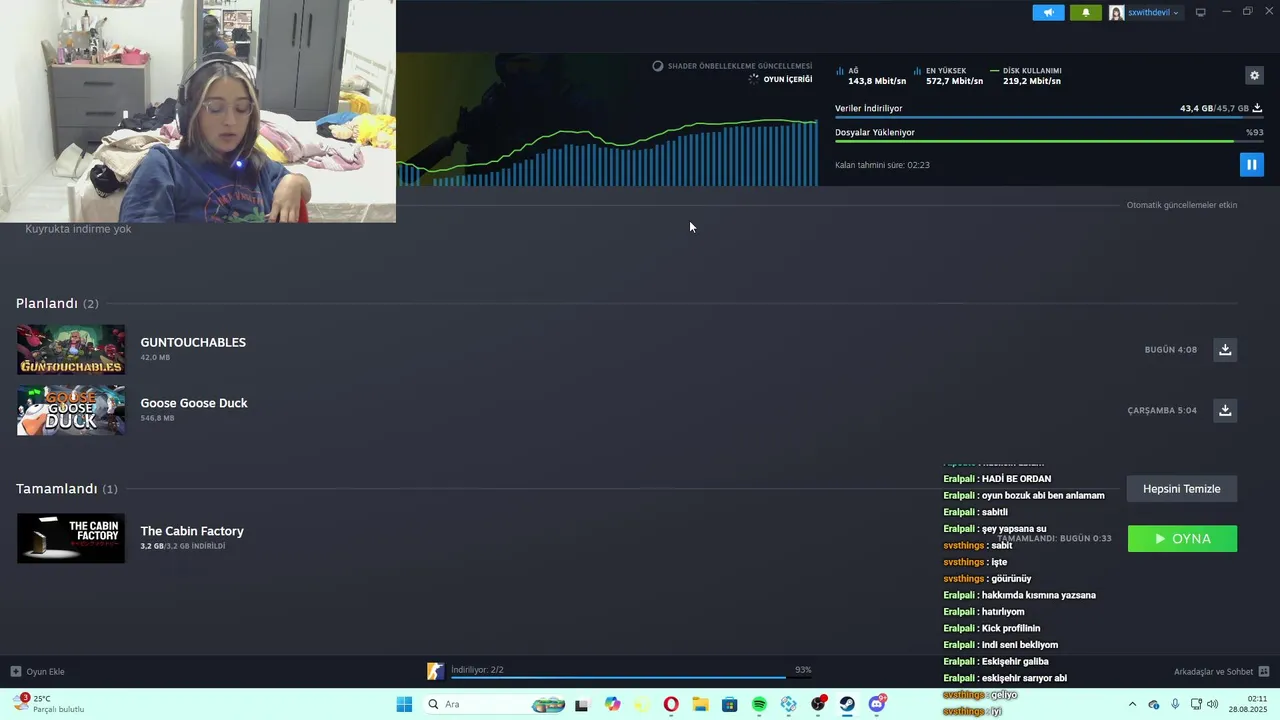
Task: Open Spotify from the taskbar
Action: (x=759, y=704)
